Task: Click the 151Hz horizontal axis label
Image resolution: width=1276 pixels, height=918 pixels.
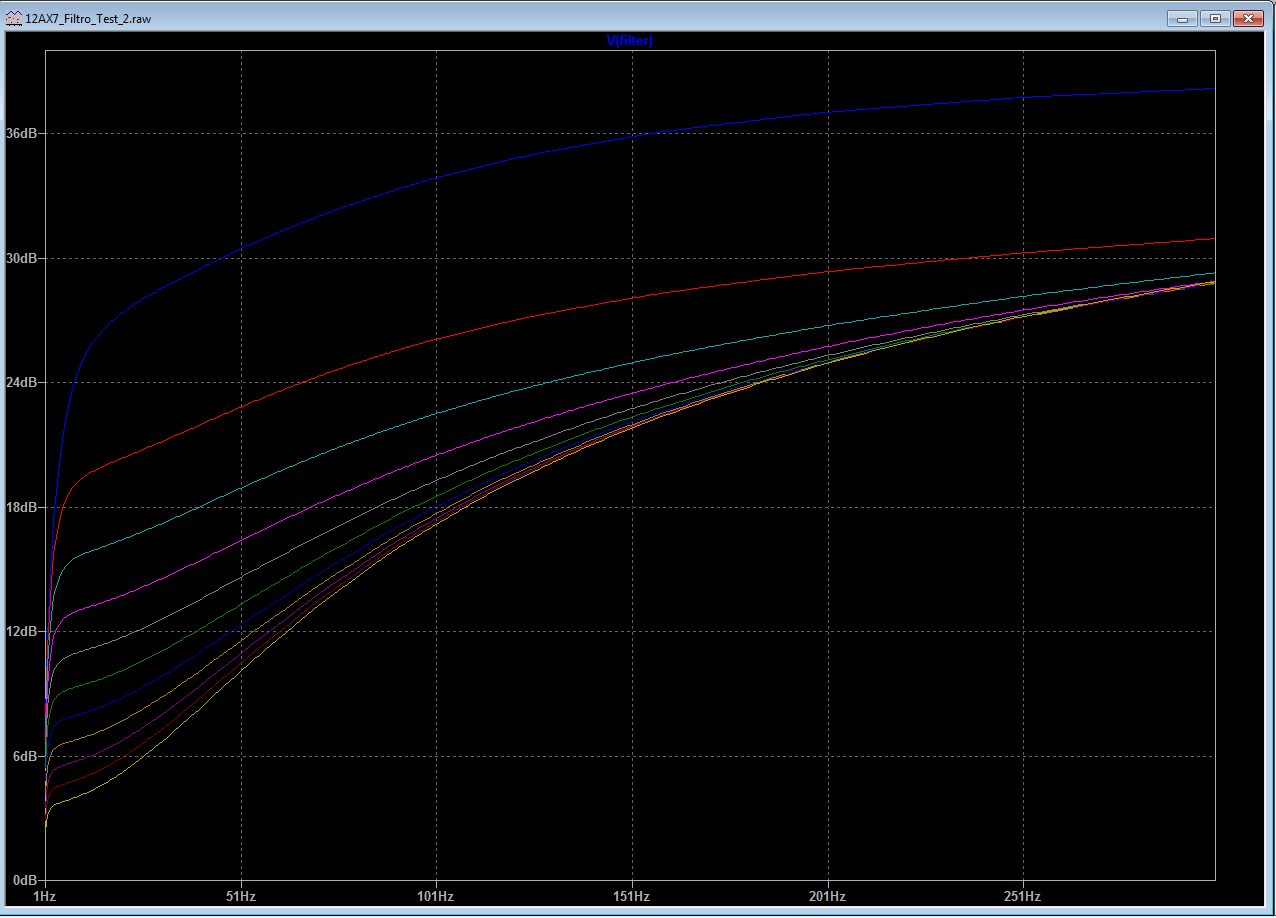Action: click(x=632, y=895)
